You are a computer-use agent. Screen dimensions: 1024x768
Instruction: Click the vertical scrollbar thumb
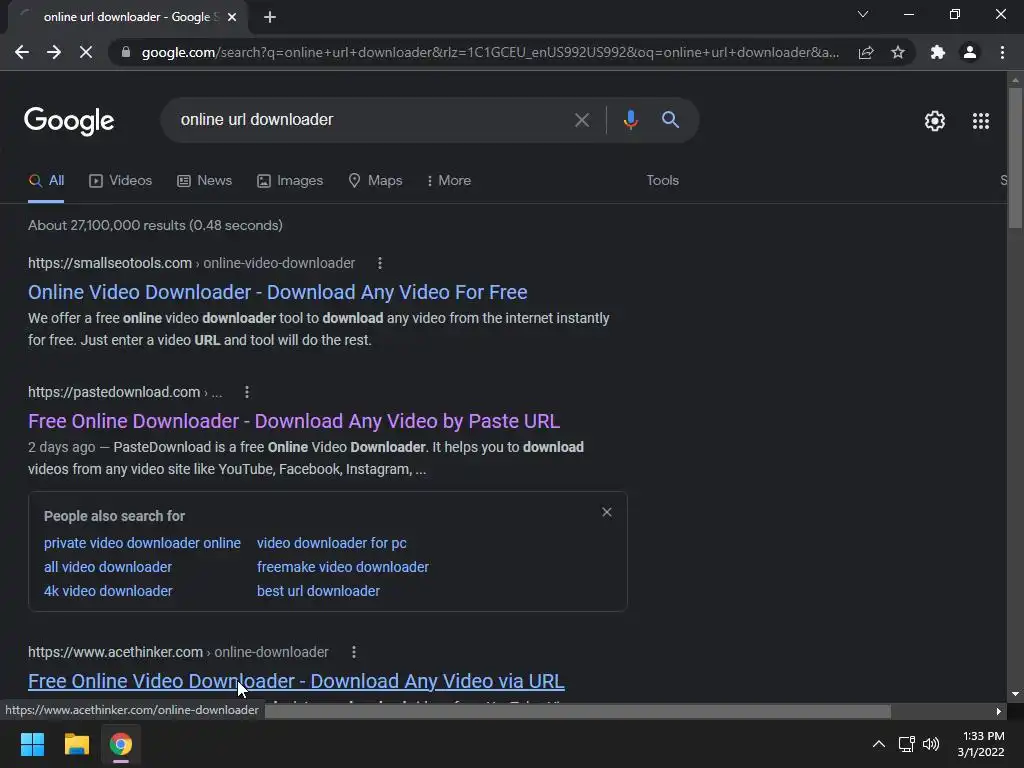point(1015,158)
